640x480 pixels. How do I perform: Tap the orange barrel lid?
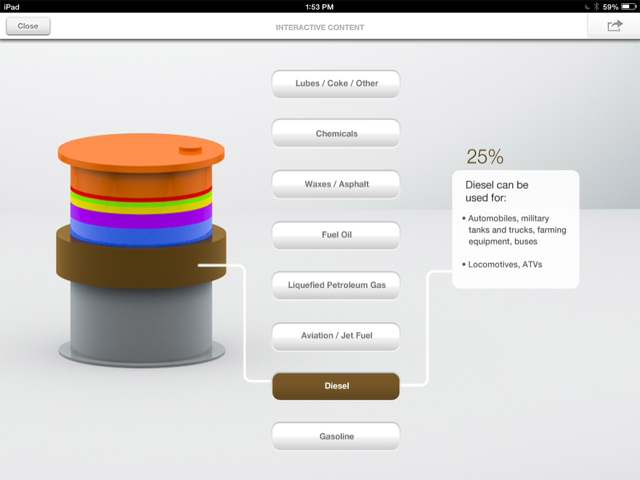point(141,152)
